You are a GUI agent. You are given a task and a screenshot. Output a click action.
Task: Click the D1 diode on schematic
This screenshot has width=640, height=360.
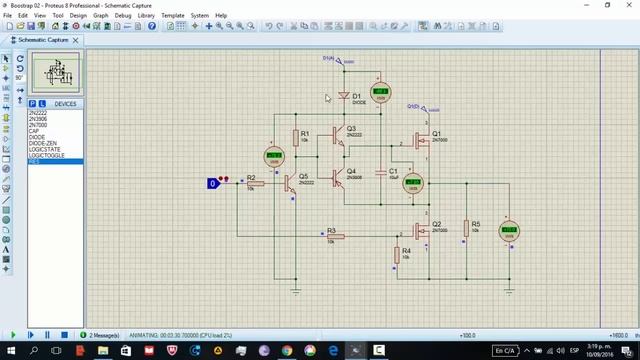pyautogui.click(x=344, y=96)
